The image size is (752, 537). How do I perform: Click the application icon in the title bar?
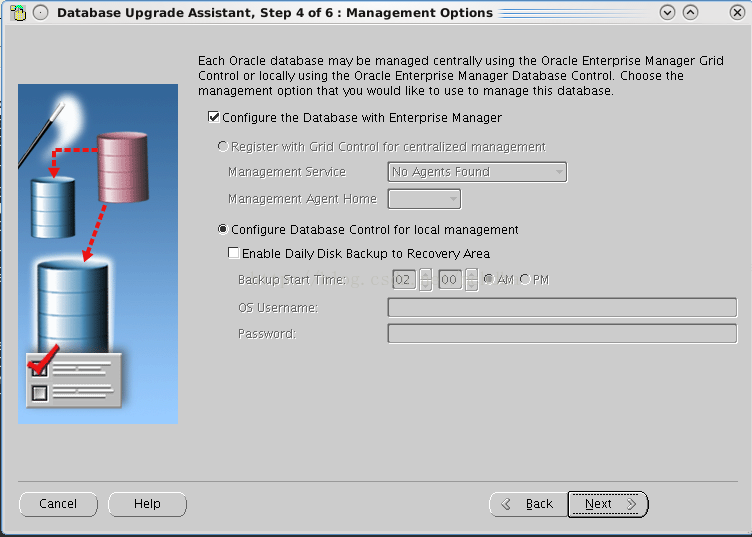[17, 13]
